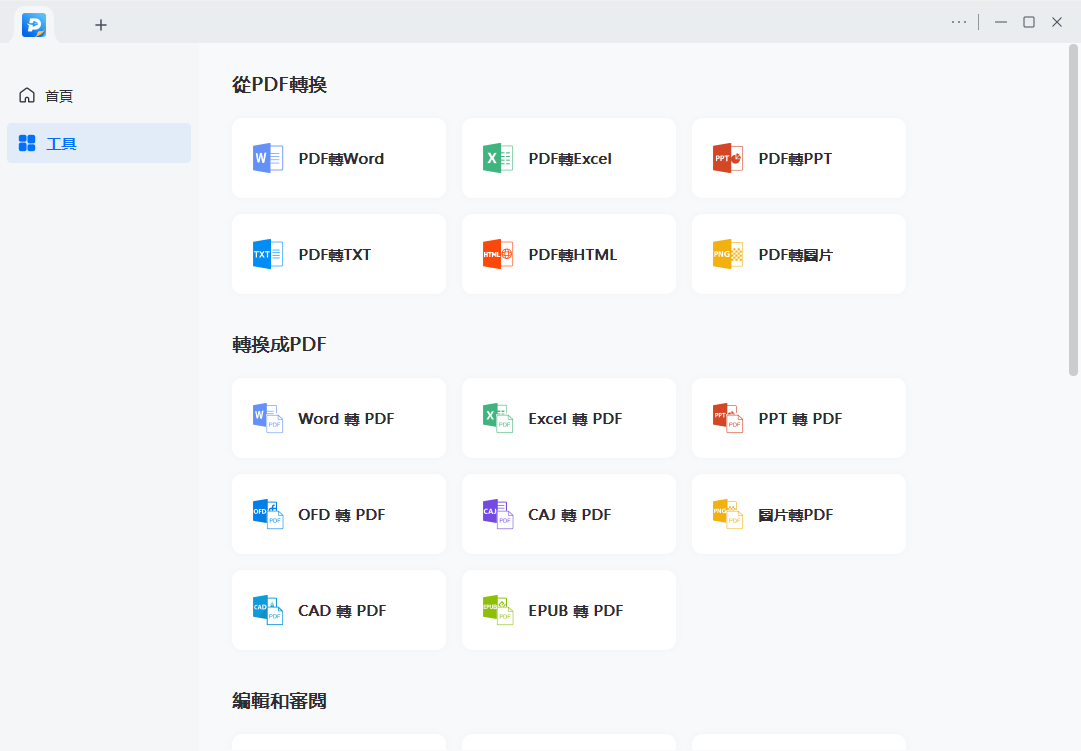The image size is (1081, 751).
Task: Select the CAD 轉 PDF text label
Action: (x=342, y=610)
